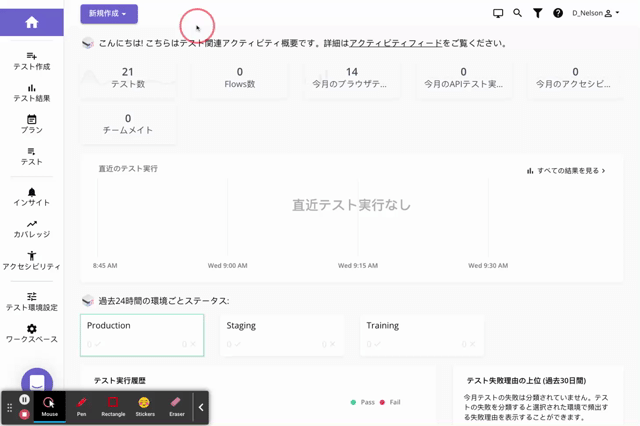Click the monitor display icon

498,13
